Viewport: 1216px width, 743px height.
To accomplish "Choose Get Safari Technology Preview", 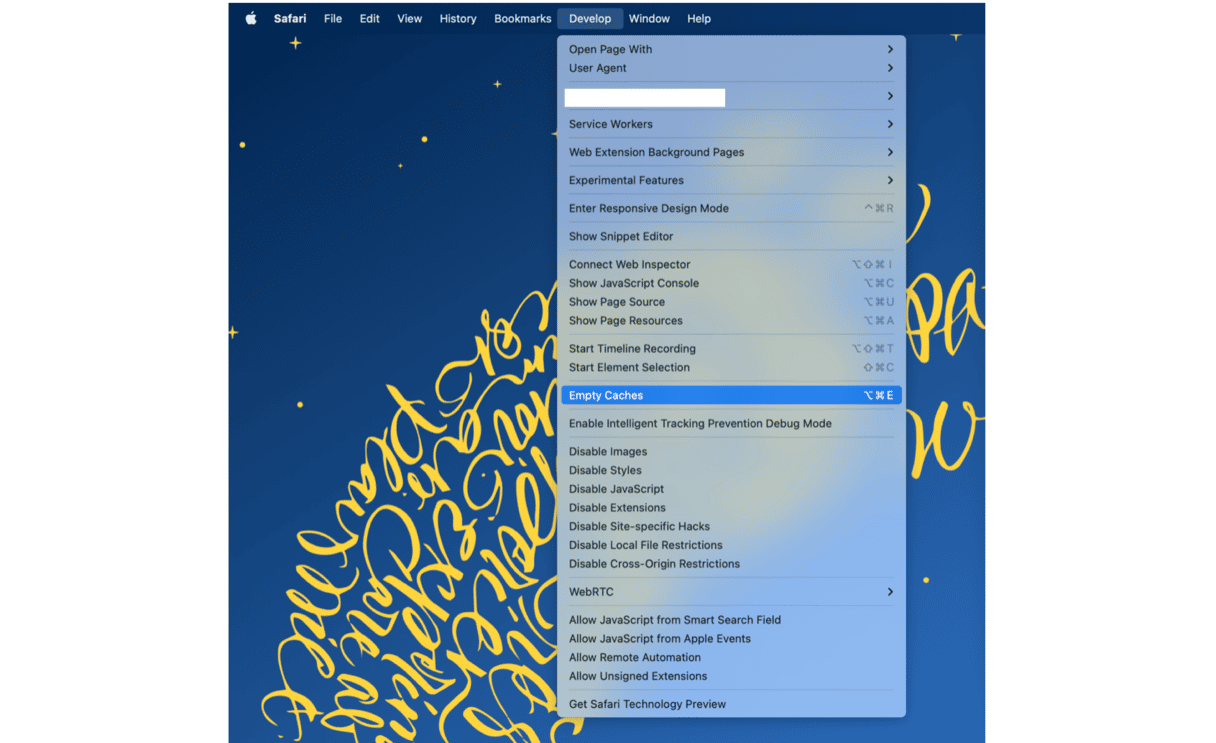I will 731,704.
